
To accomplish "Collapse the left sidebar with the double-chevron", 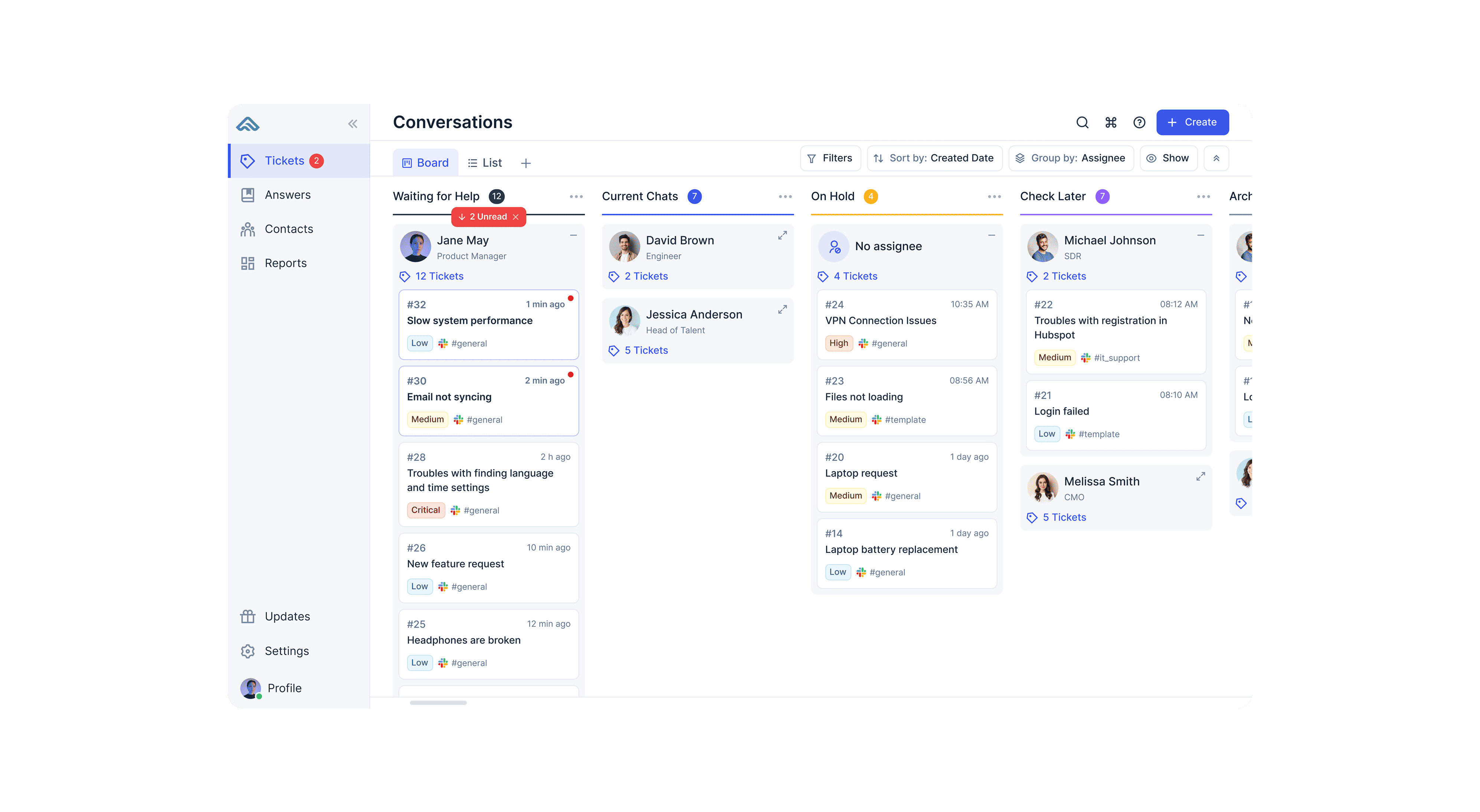I will (352, 123).
